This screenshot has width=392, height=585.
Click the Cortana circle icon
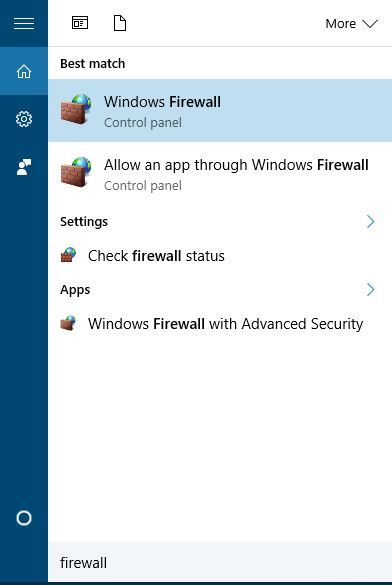pyautogui.click(x=24, y=518)
